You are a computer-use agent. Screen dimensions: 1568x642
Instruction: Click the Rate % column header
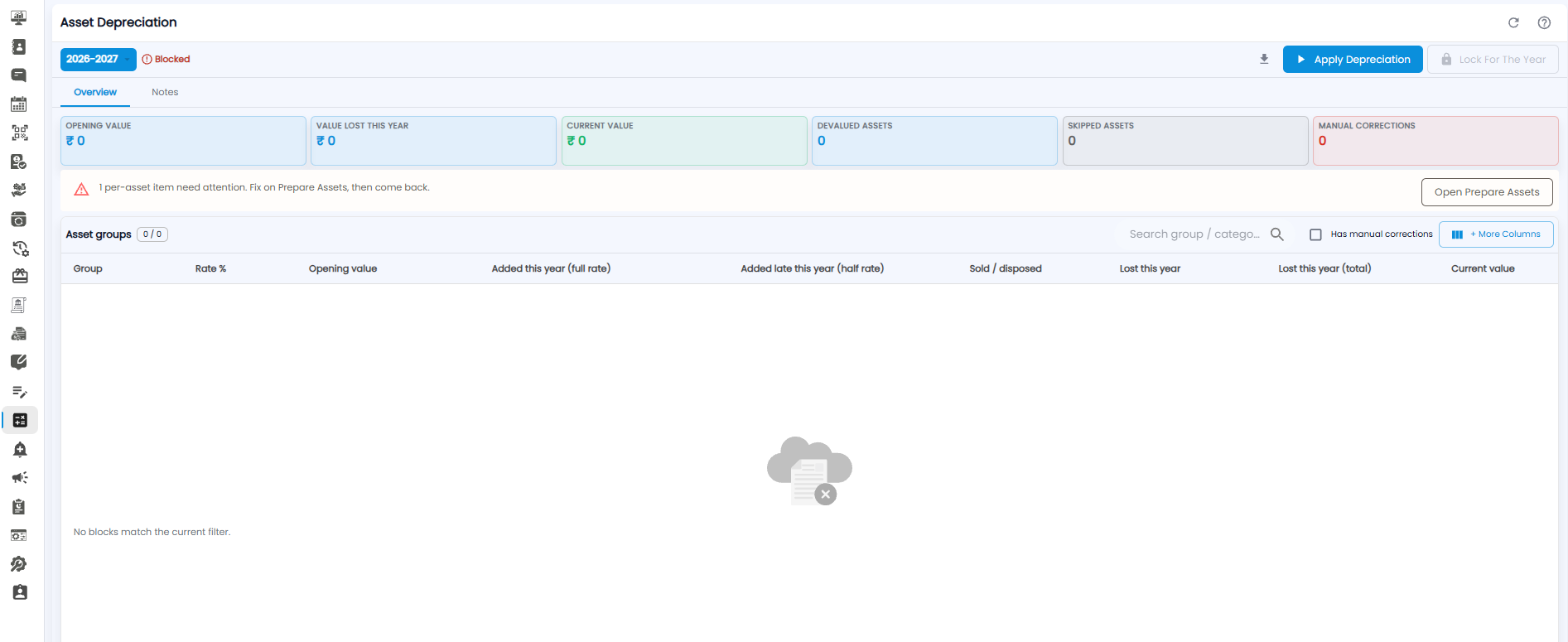(x=210, y=268)
